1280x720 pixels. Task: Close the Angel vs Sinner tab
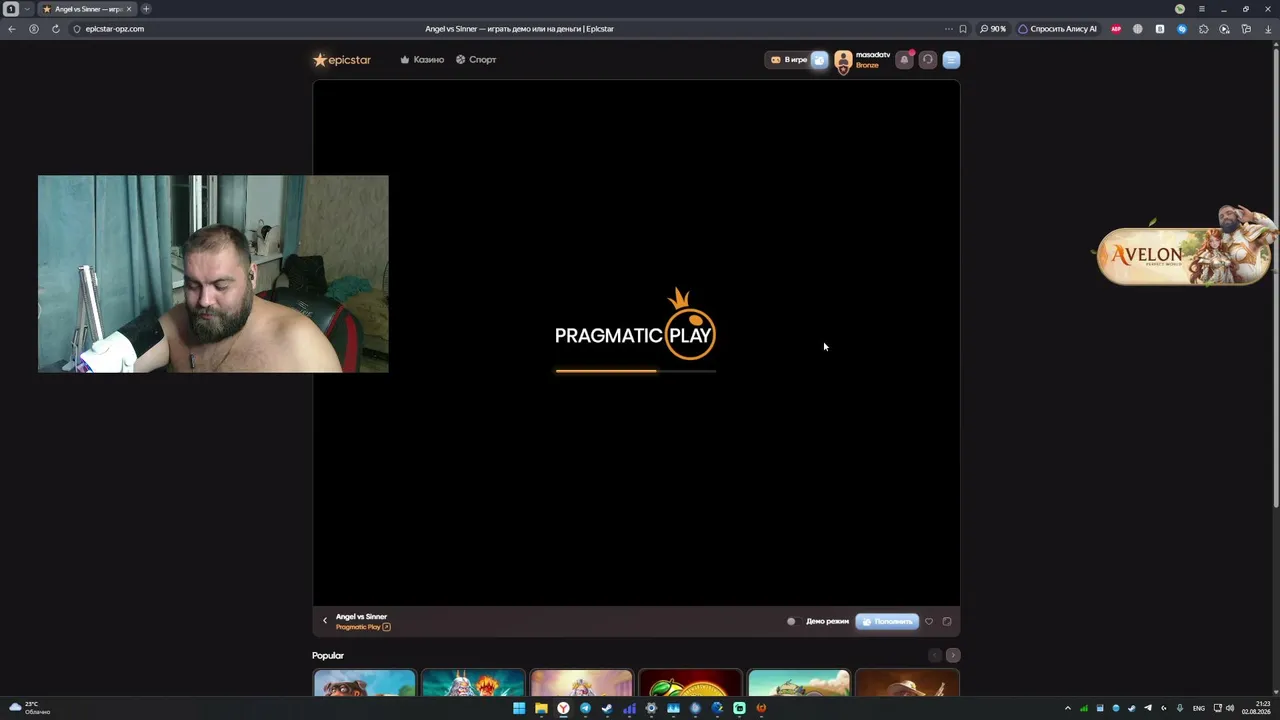(128, 9)
